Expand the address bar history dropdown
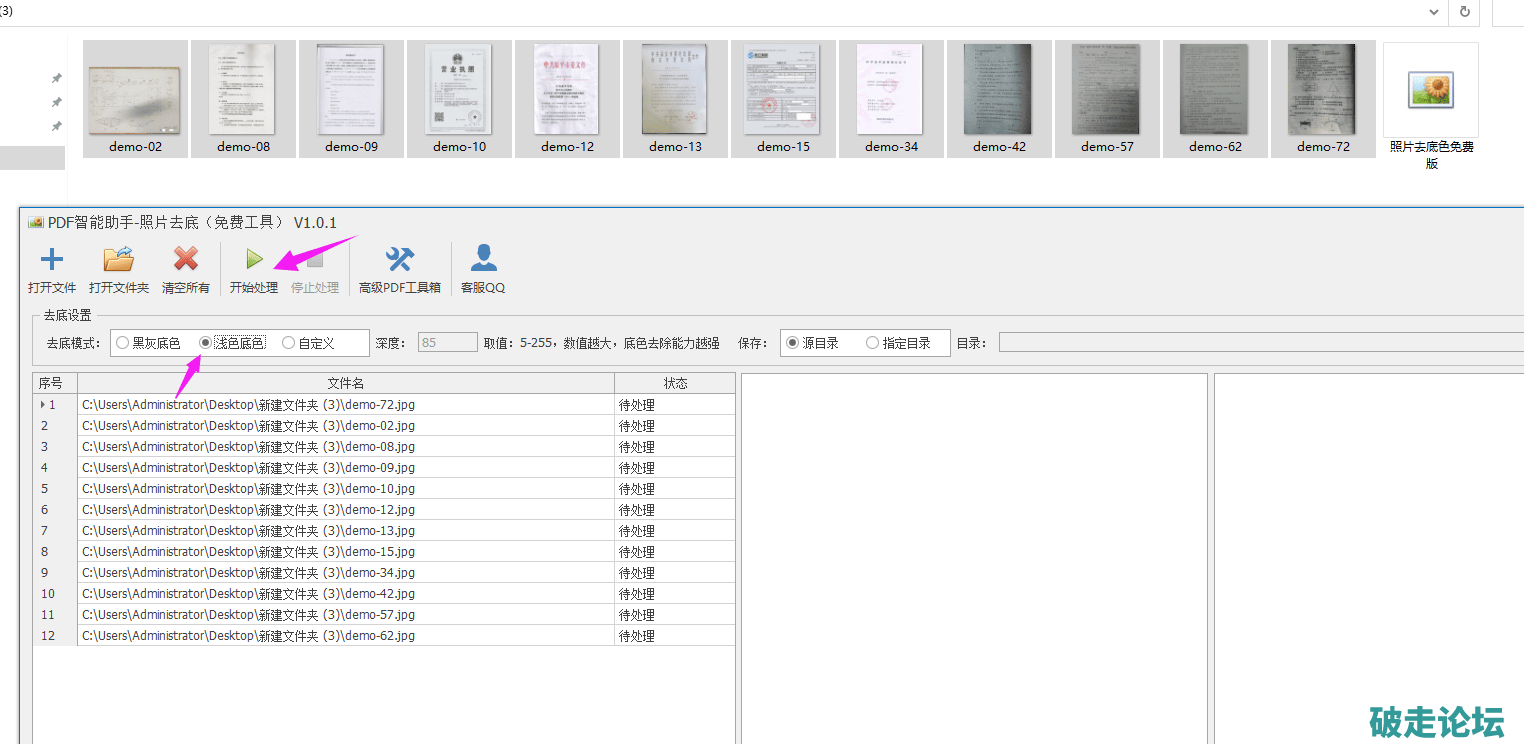 [1435, 12]
